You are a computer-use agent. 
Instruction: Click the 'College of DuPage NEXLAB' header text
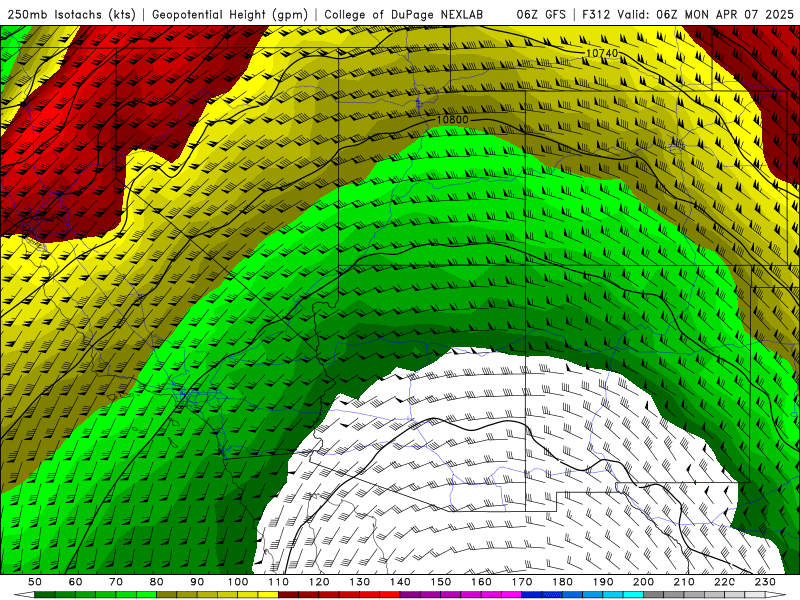coord(404,15)
